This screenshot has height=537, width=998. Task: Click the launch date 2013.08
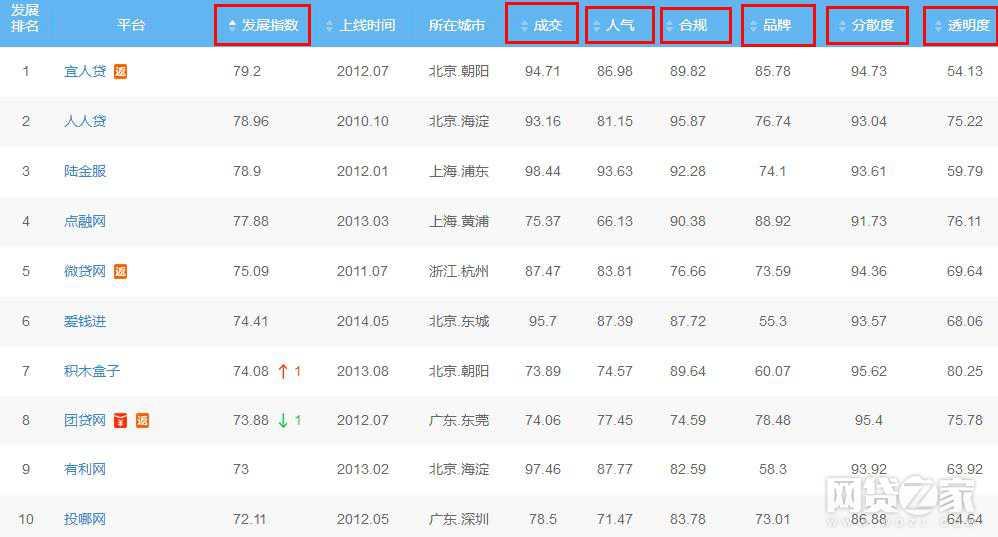click(x=363, y=371)
